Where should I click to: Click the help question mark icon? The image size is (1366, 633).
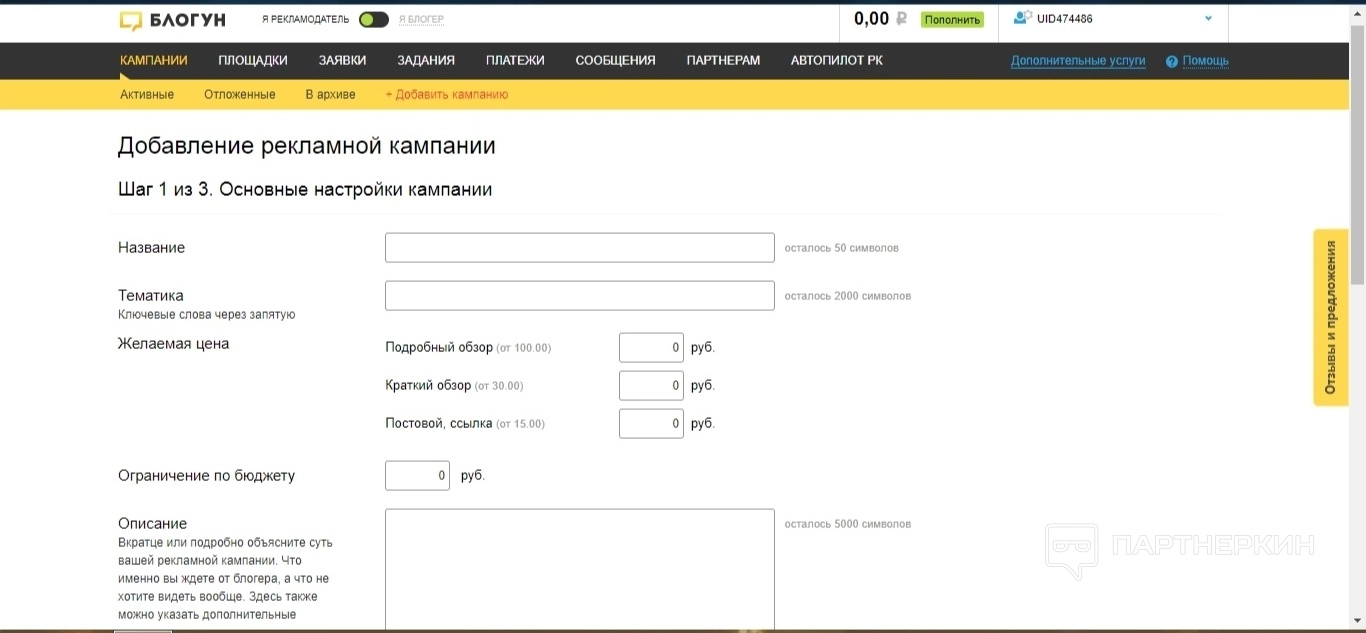tap(1171, 61)
